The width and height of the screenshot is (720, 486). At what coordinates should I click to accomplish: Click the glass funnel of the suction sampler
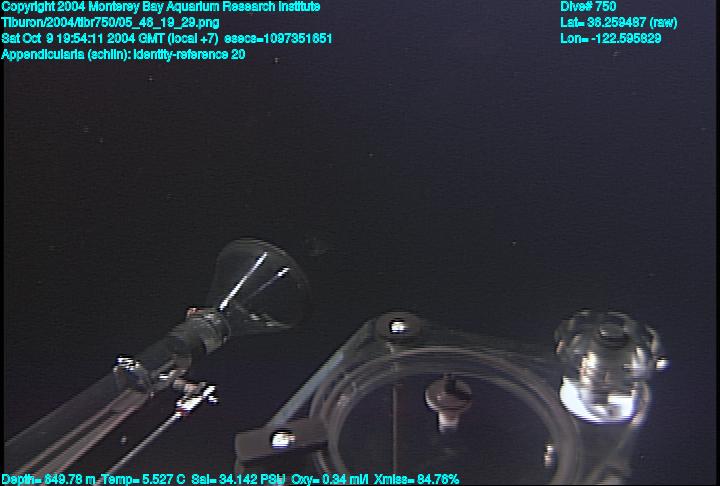pyautogui.click(x=259, y=284)
